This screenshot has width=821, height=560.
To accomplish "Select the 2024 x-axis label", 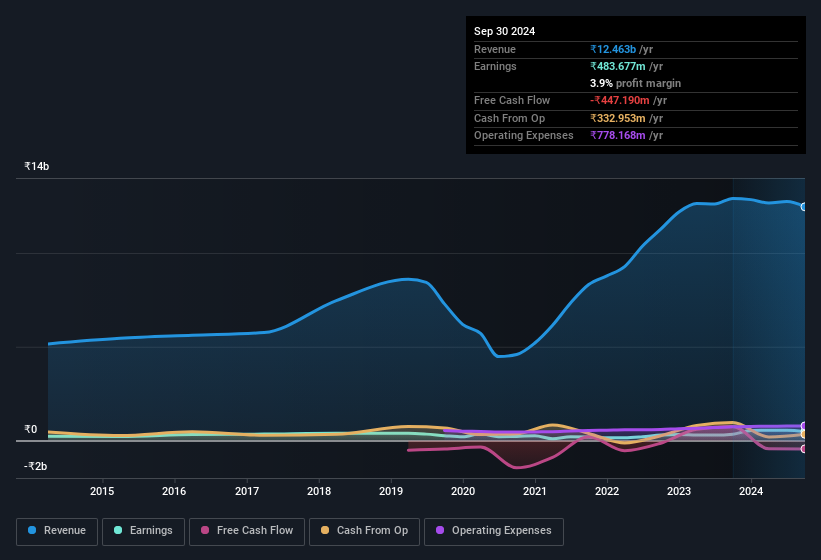I will (x=751, y=491).
